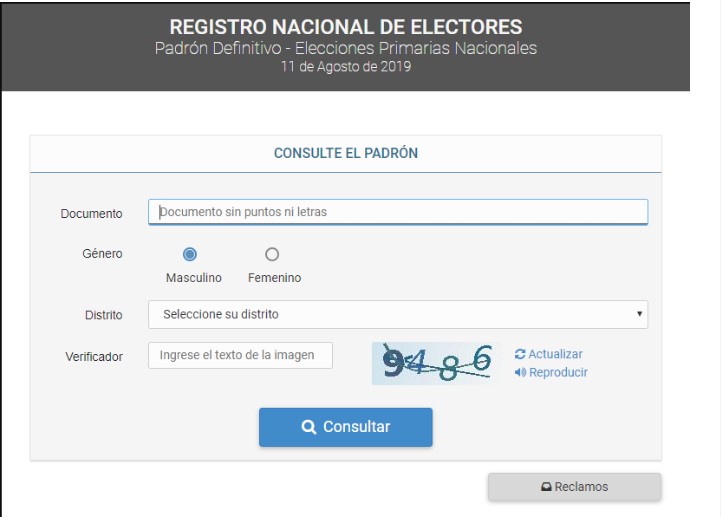This screenshot has width=721, height=517.
Task: Click the speaker icon beside Reproducir
Action: pyautogui.click(x=520, y=372)
